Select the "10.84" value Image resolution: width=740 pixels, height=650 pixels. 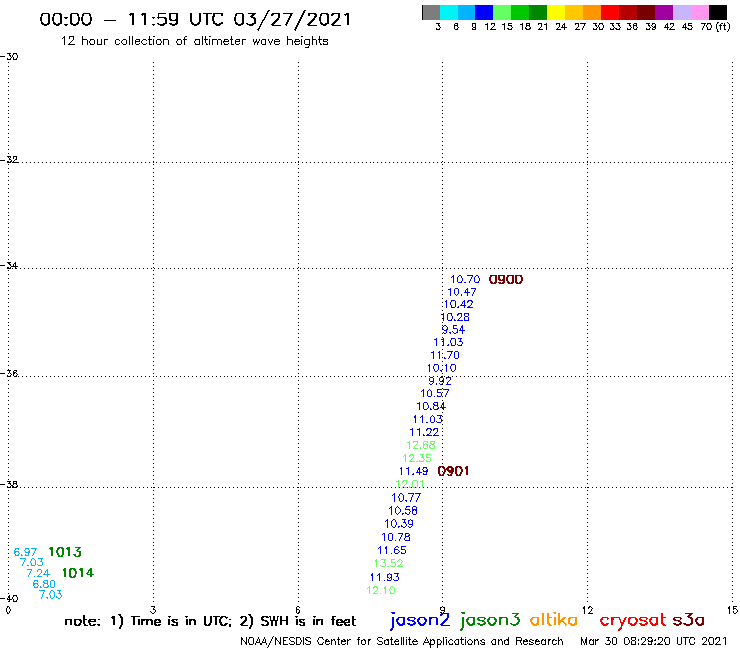pyautogui.click(x=431, y=406)
